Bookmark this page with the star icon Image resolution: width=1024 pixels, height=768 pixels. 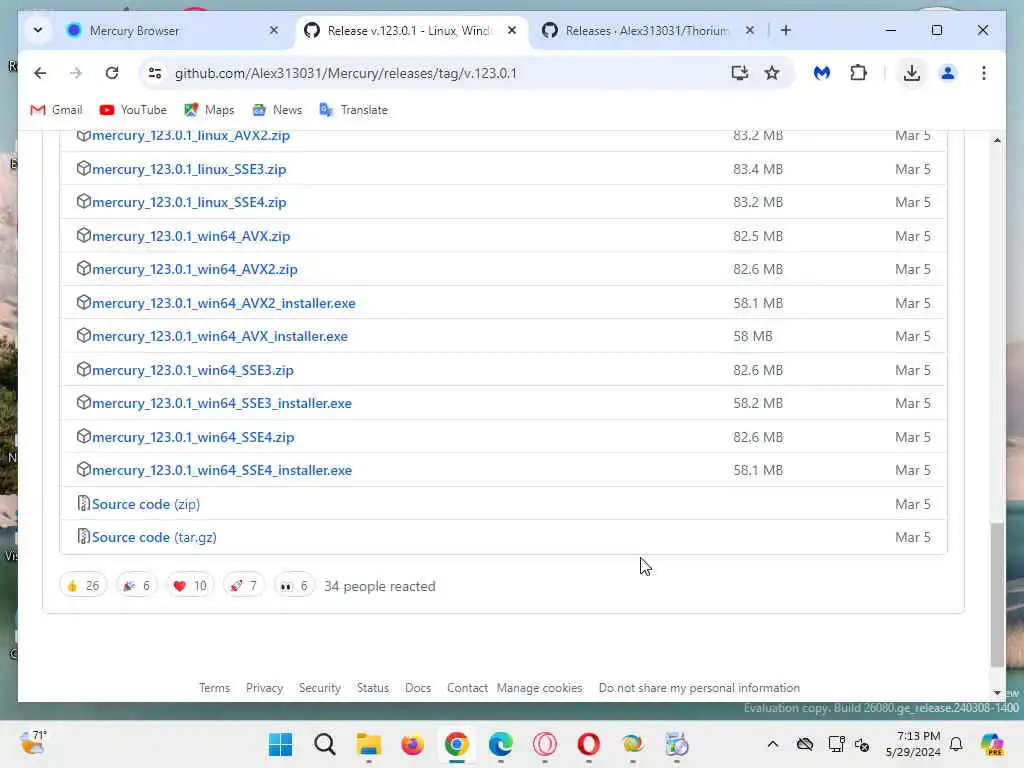pos(772,73)
